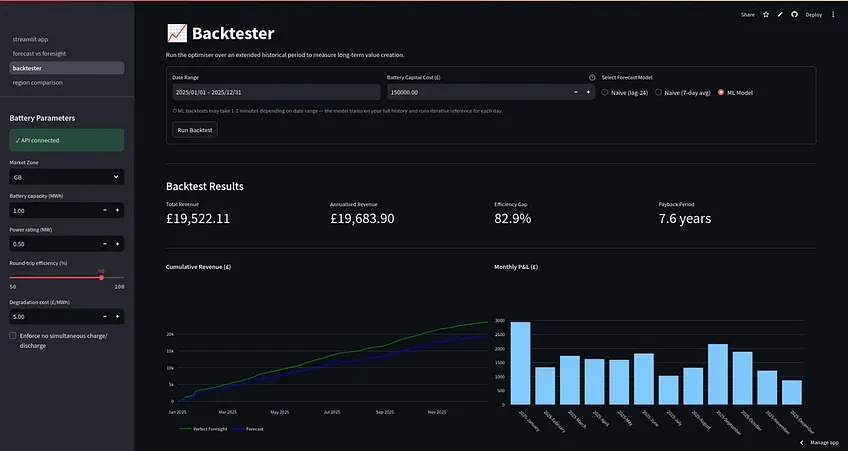The width and height of the screenshot is (848, 451).
Task: Decrease Degradation cost with minus
Action: 105,316
